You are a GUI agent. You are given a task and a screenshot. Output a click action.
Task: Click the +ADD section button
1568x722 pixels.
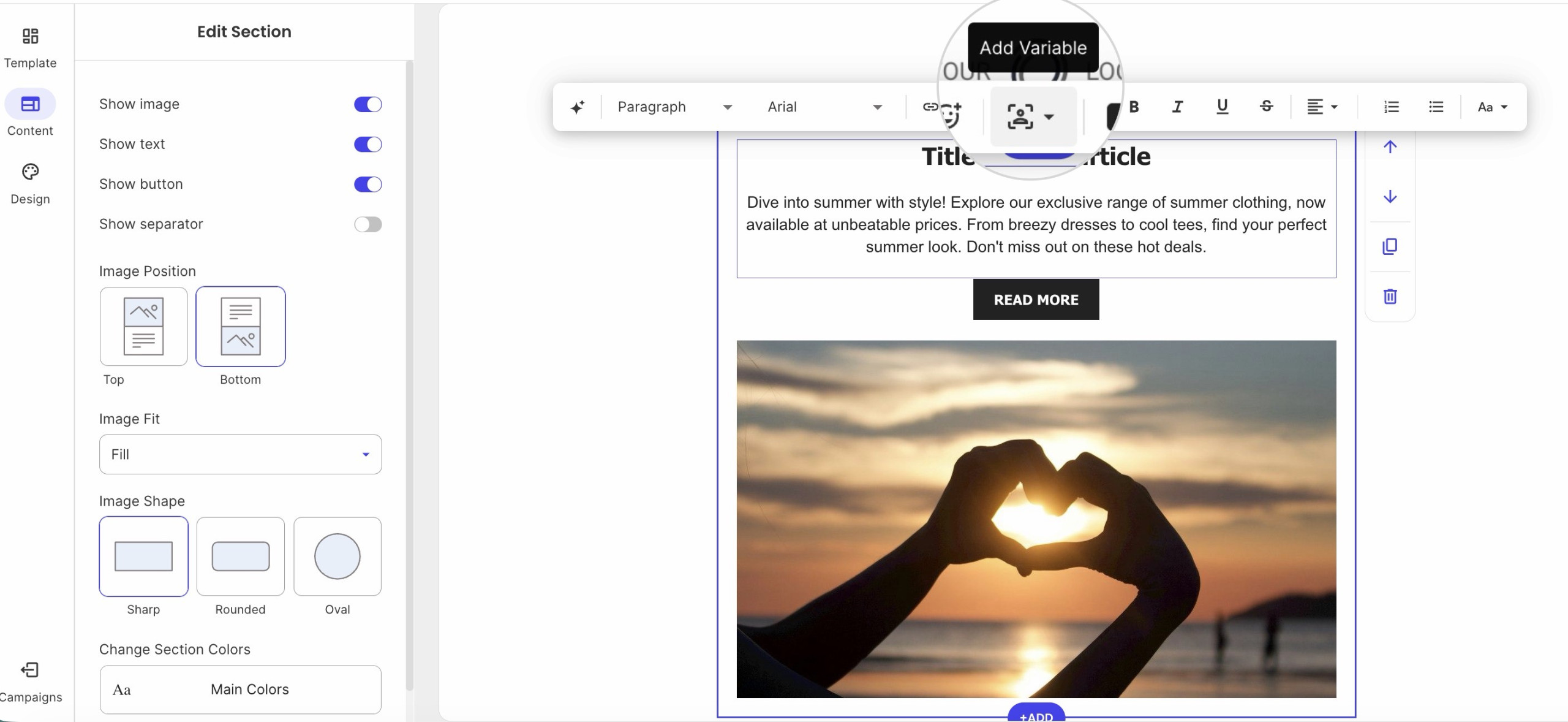1036,713
